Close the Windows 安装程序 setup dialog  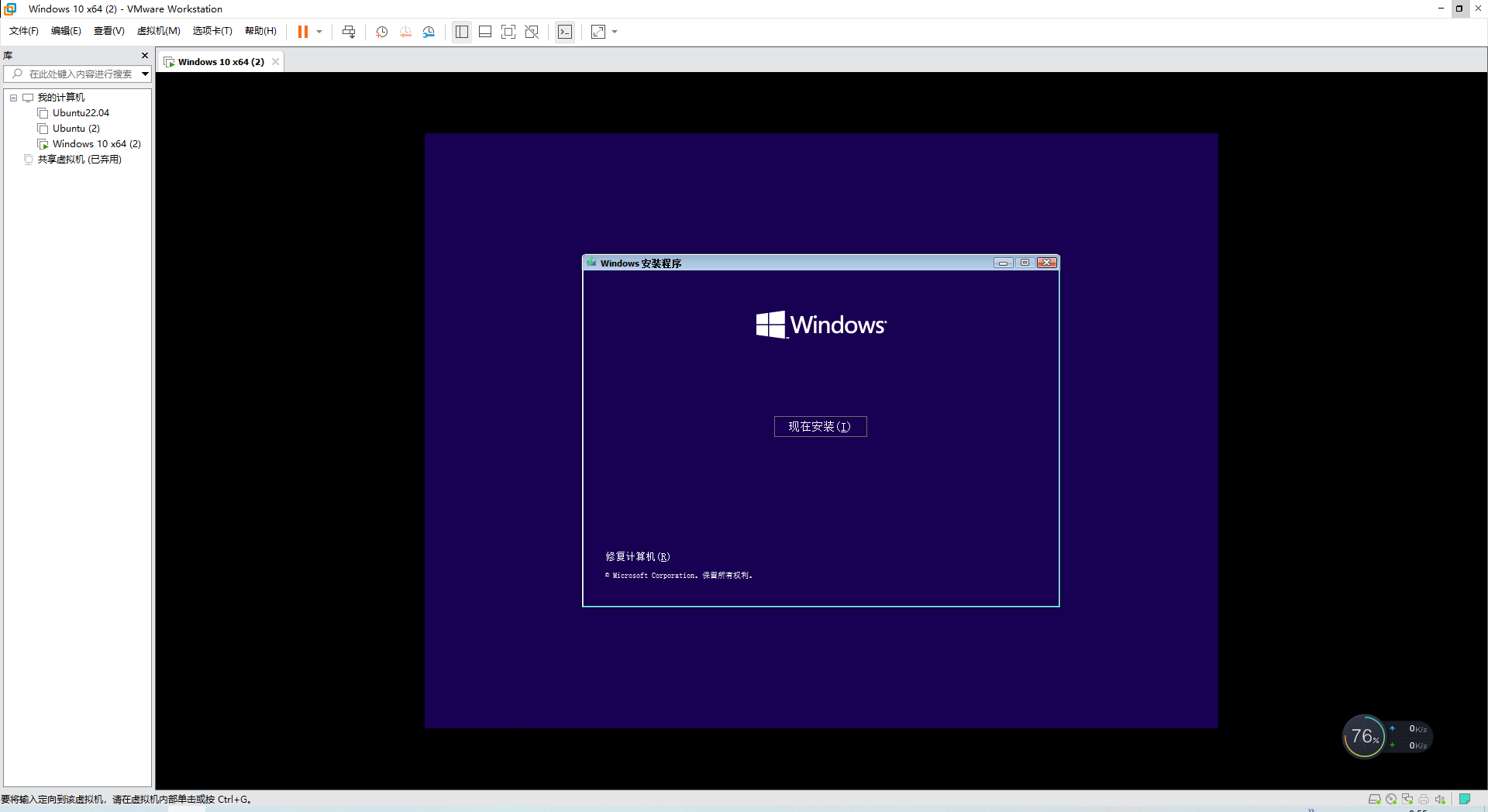(x=1047, y=263)
